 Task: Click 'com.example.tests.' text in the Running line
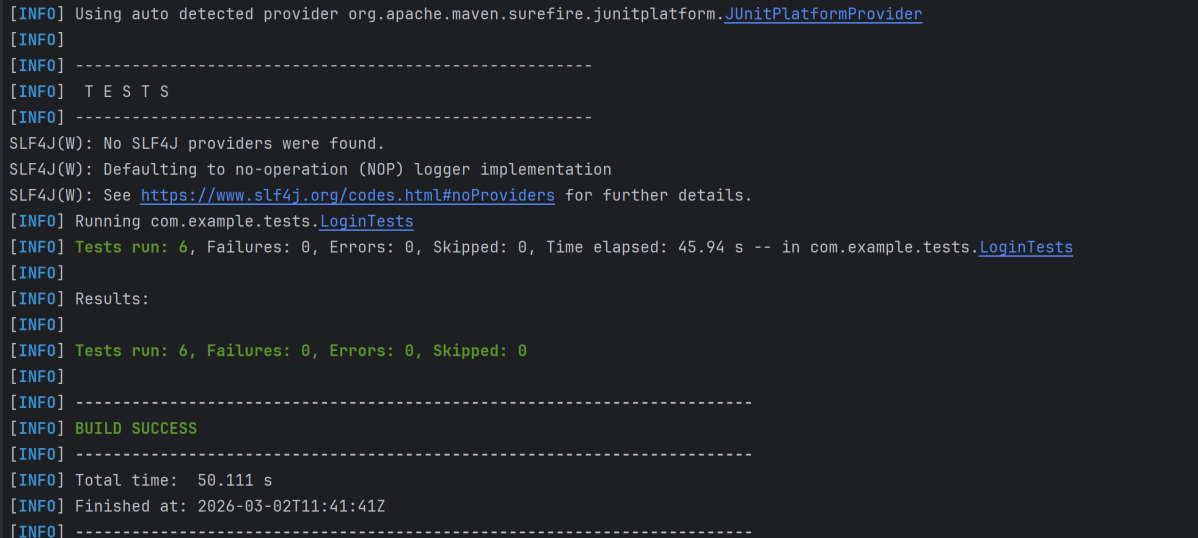click(234, 222)
